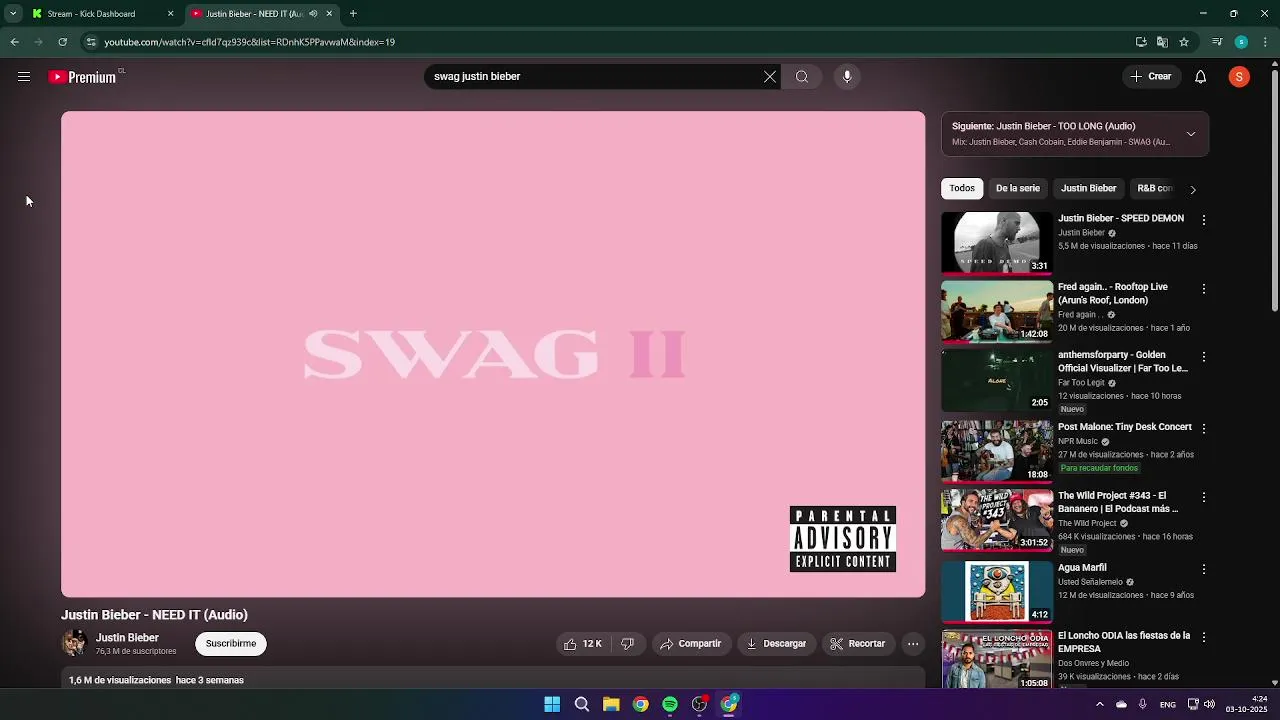The image size is (1280, 720).
Task: Show more filter chips with right arrow
Action: coord(1192,189)
